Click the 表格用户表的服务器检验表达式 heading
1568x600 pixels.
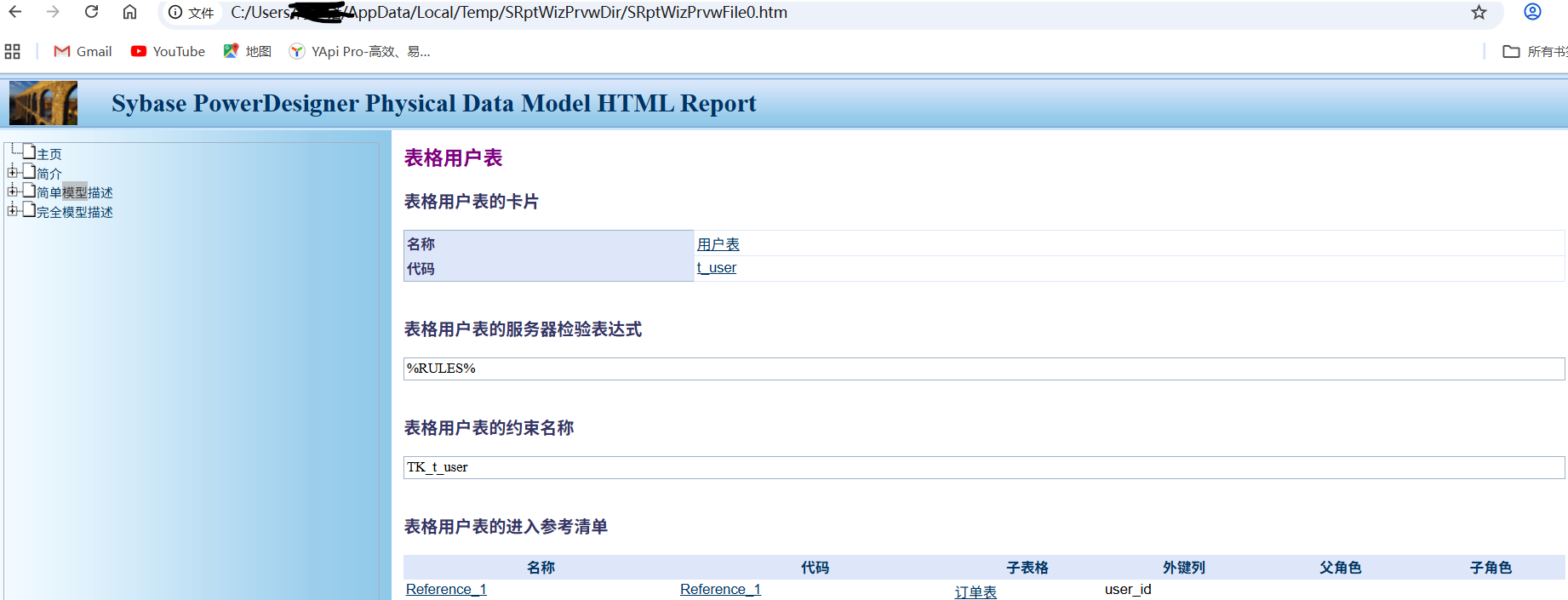click(523, 329)
